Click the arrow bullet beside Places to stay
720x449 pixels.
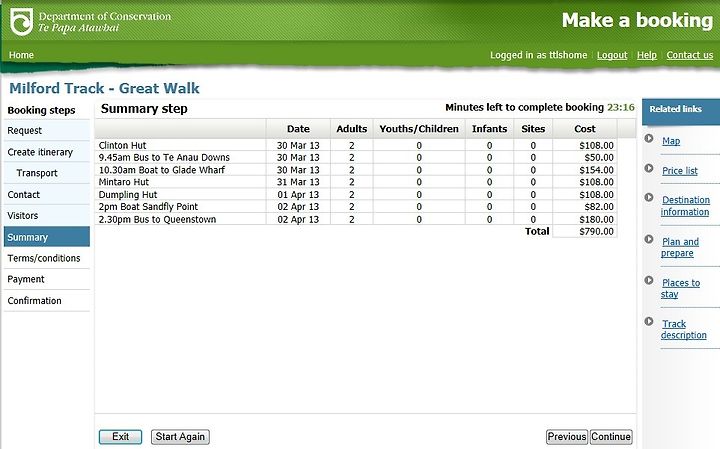pos(649,280)
